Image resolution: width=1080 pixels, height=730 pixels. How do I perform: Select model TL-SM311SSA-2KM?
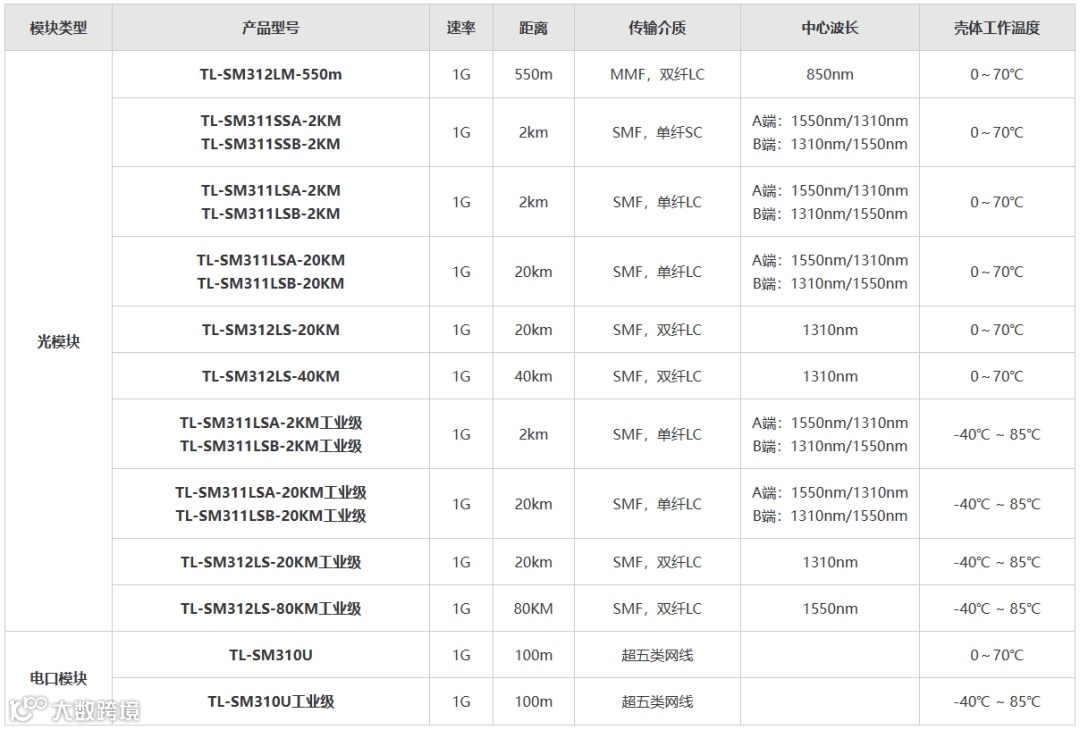tap(271, 121)
